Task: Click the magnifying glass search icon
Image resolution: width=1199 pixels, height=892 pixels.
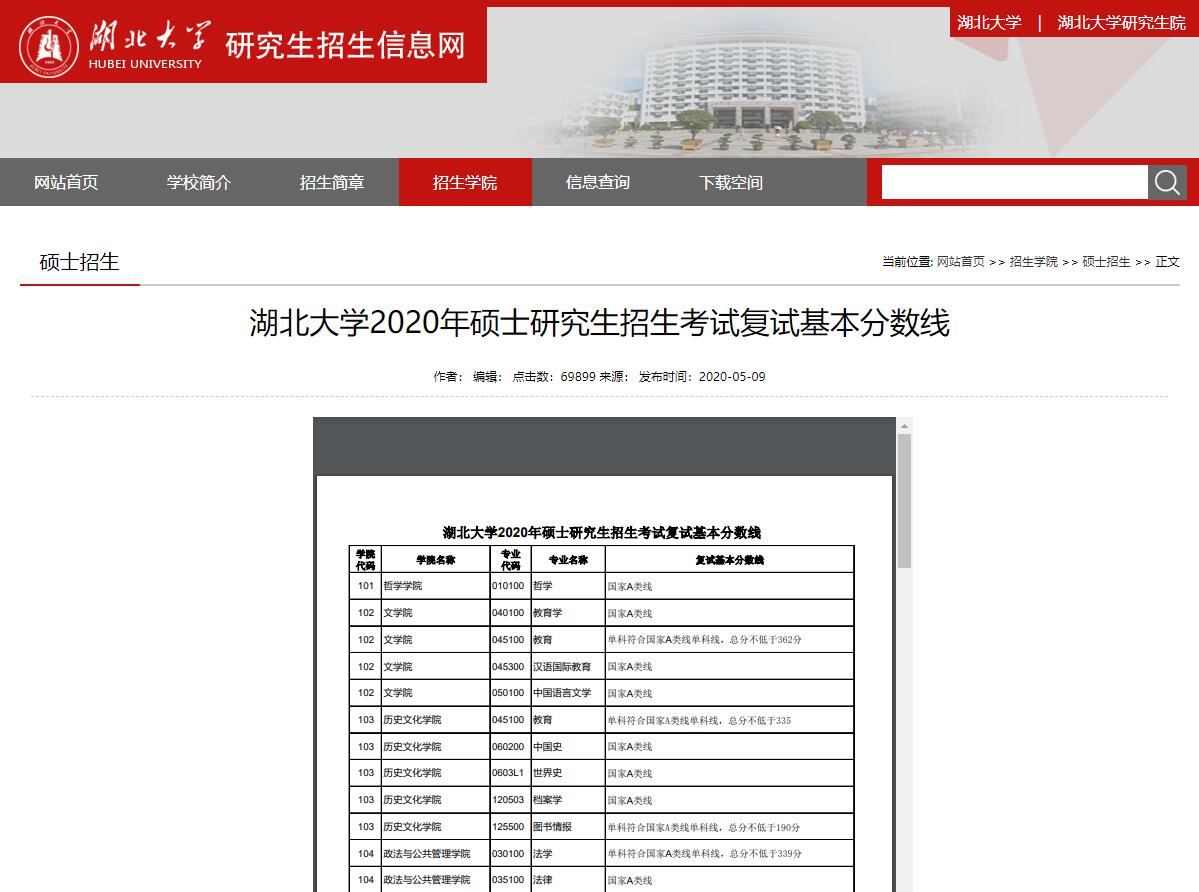Action: pyautogui.click(x=1167, y=182)
